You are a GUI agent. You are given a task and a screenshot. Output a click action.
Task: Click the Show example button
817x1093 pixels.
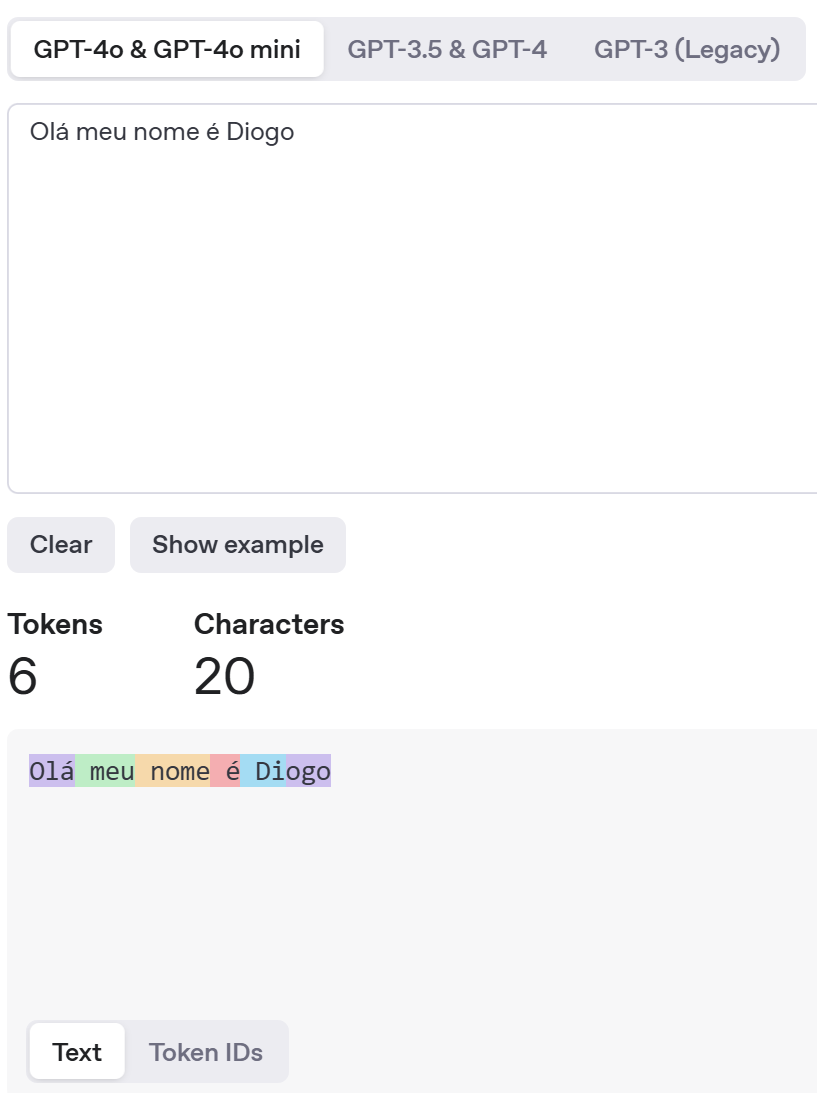click(238, 545)
